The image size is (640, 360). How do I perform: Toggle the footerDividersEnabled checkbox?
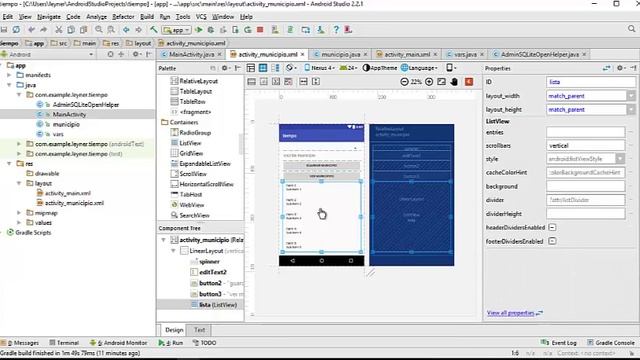click(552, 241)
